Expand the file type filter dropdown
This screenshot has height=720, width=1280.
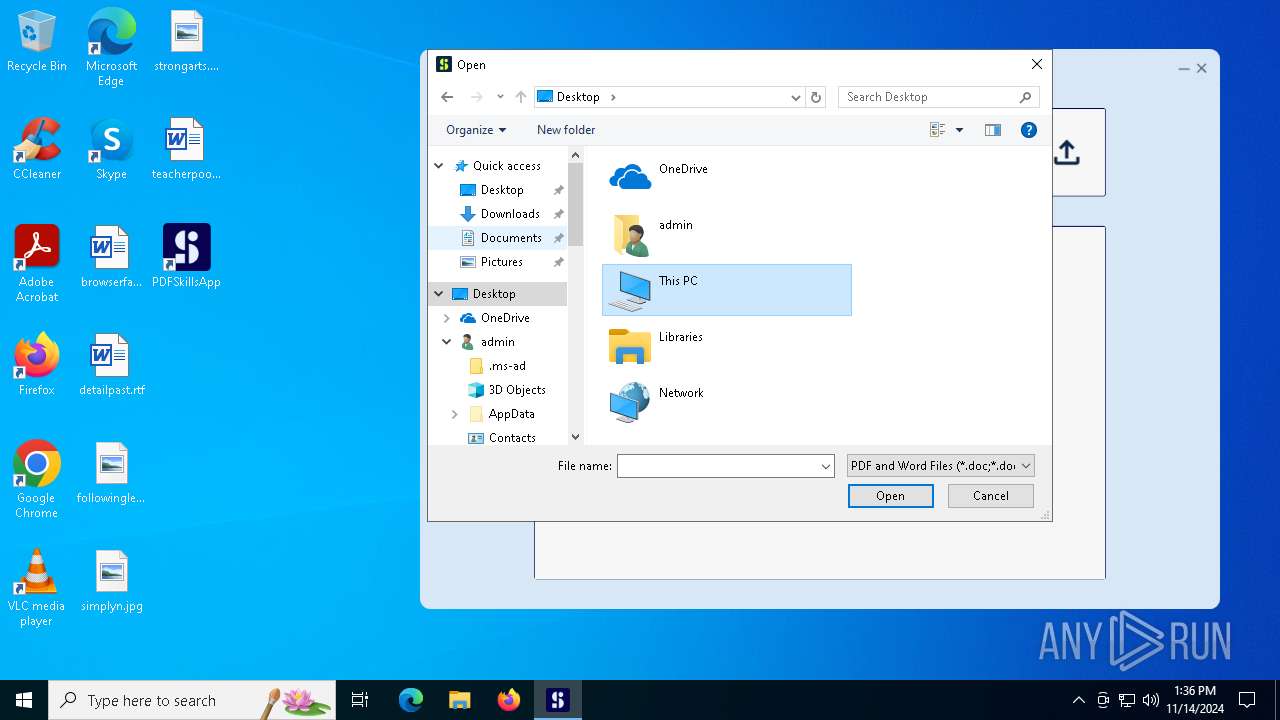coord(1026,466)
